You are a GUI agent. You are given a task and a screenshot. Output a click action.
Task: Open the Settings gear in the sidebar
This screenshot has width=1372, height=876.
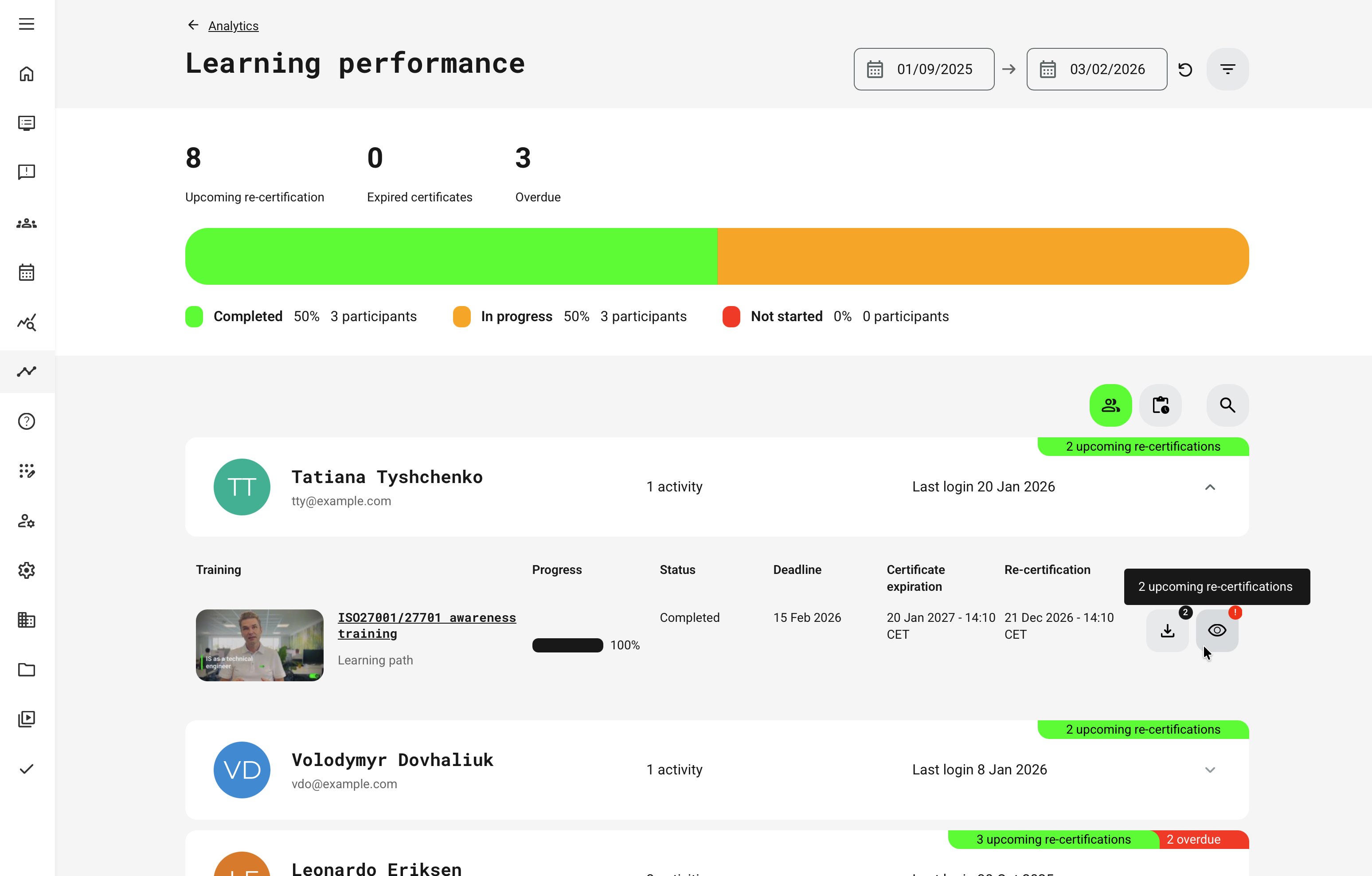coord(27,570)
